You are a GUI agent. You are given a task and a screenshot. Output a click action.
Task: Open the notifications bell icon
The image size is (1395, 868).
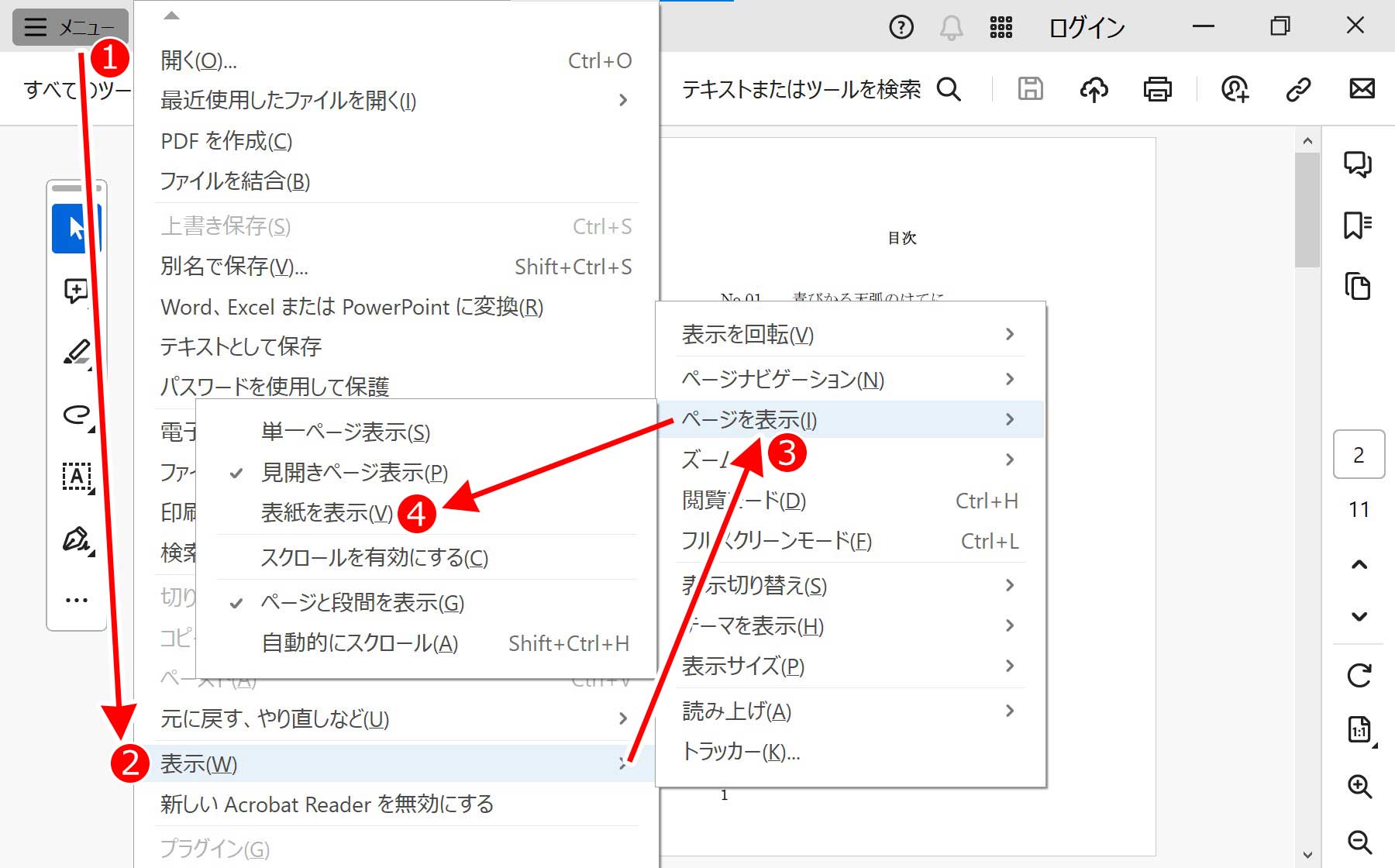(951, 27)
